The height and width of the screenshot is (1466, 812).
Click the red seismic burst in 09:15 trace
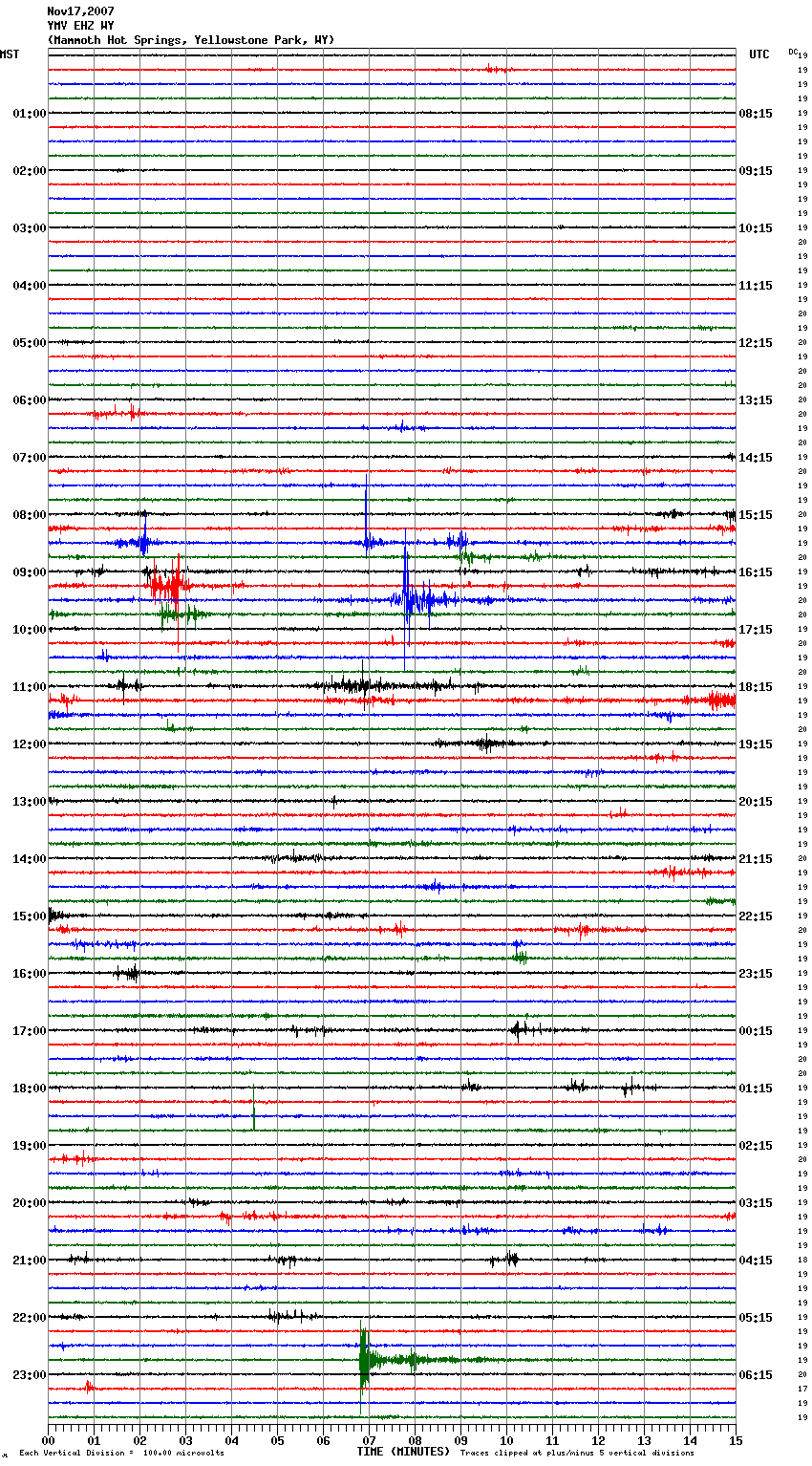coord(170,585)
